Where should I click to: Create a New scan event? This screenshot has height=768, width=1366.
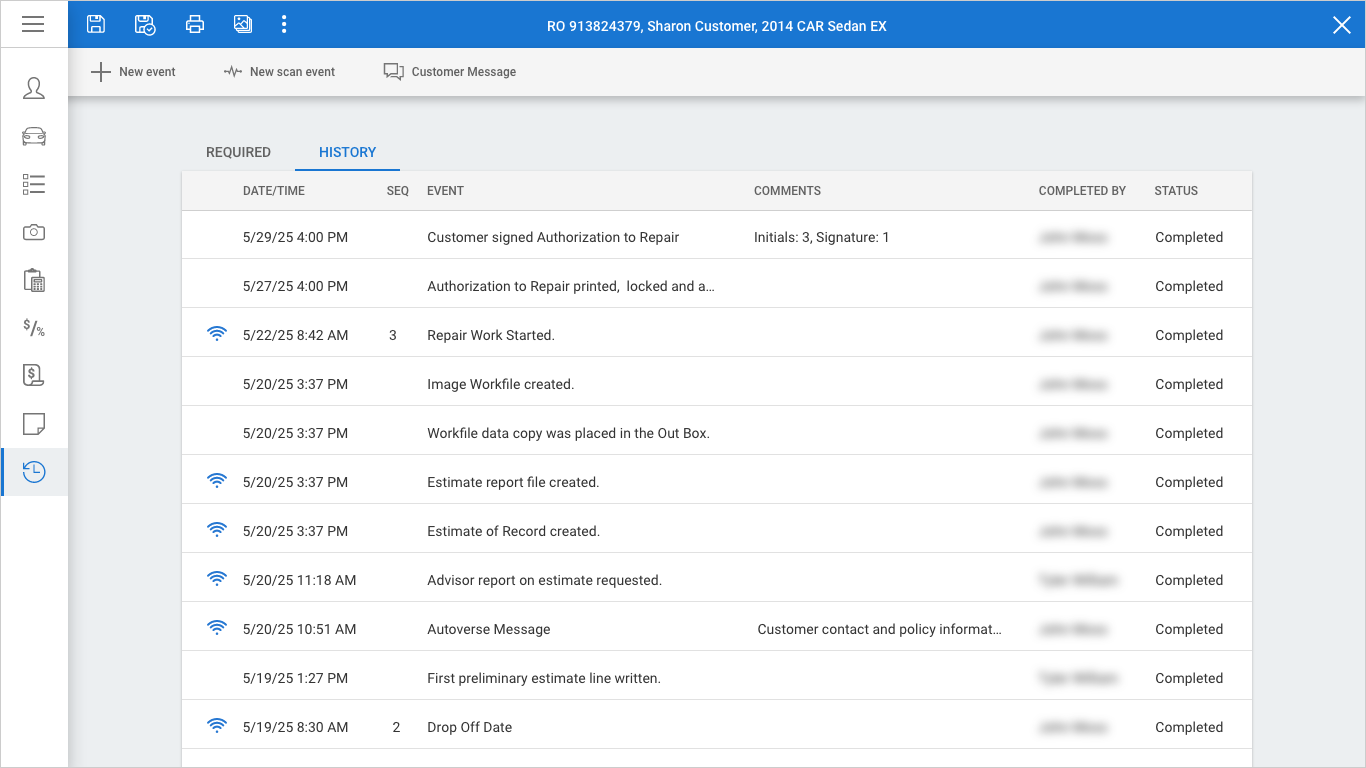[279, 72]
